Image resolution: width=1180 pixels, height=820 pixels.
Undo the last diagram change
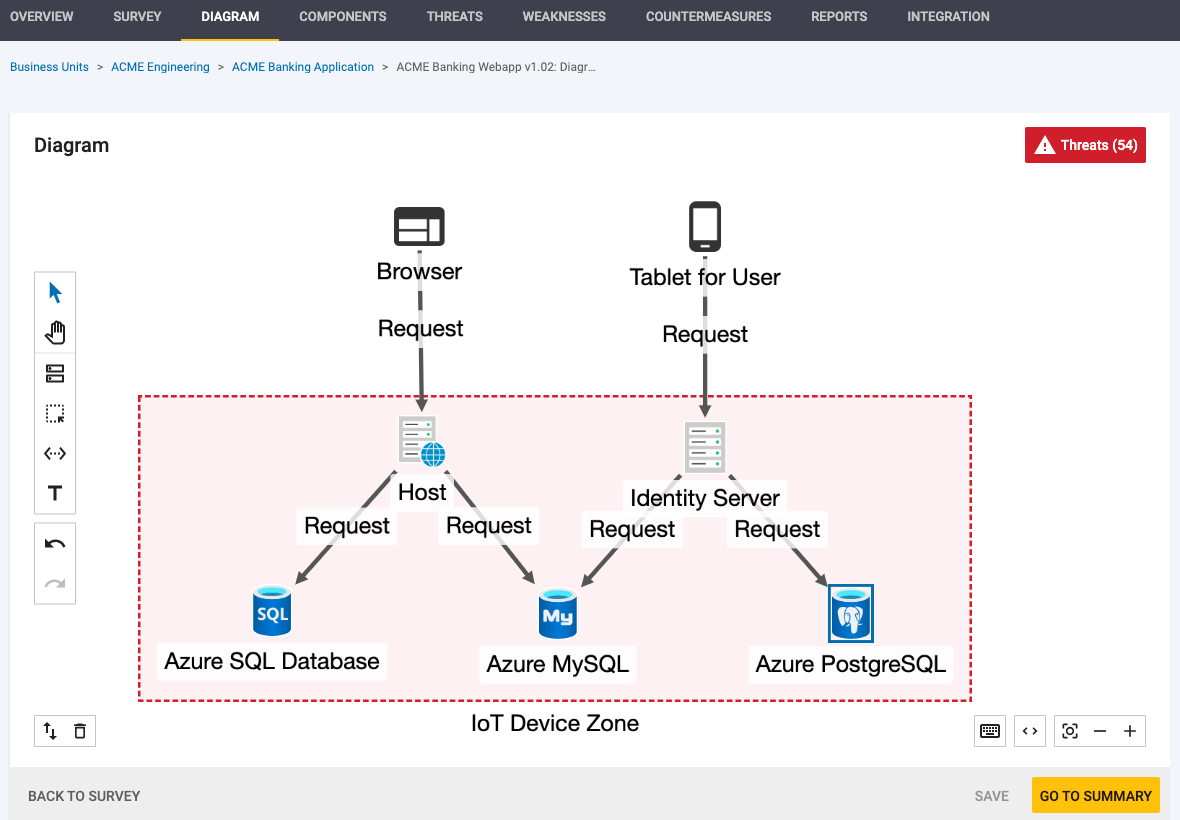[x=55, y=544]
